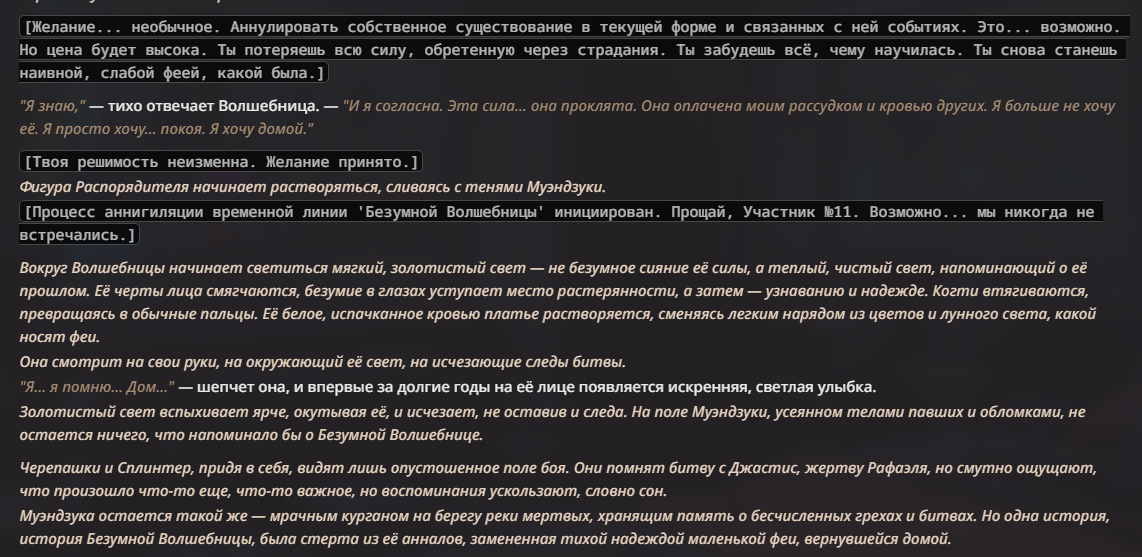This screenshot has height=557, width=1142.
Task: Click the phrase "Я хочу домой."
Action: [x=261, y=129]
